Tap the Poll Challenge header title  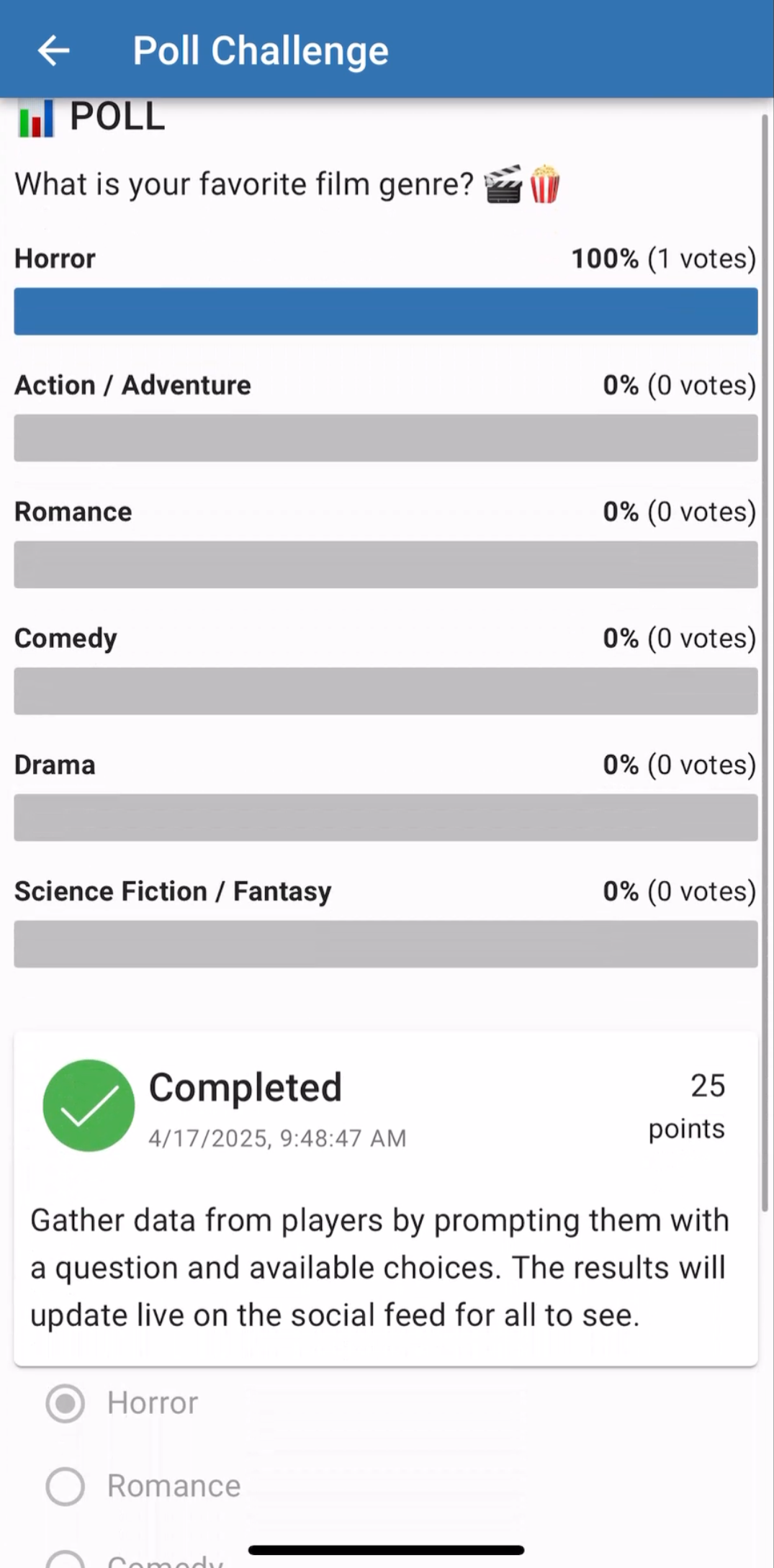point(261,50)
